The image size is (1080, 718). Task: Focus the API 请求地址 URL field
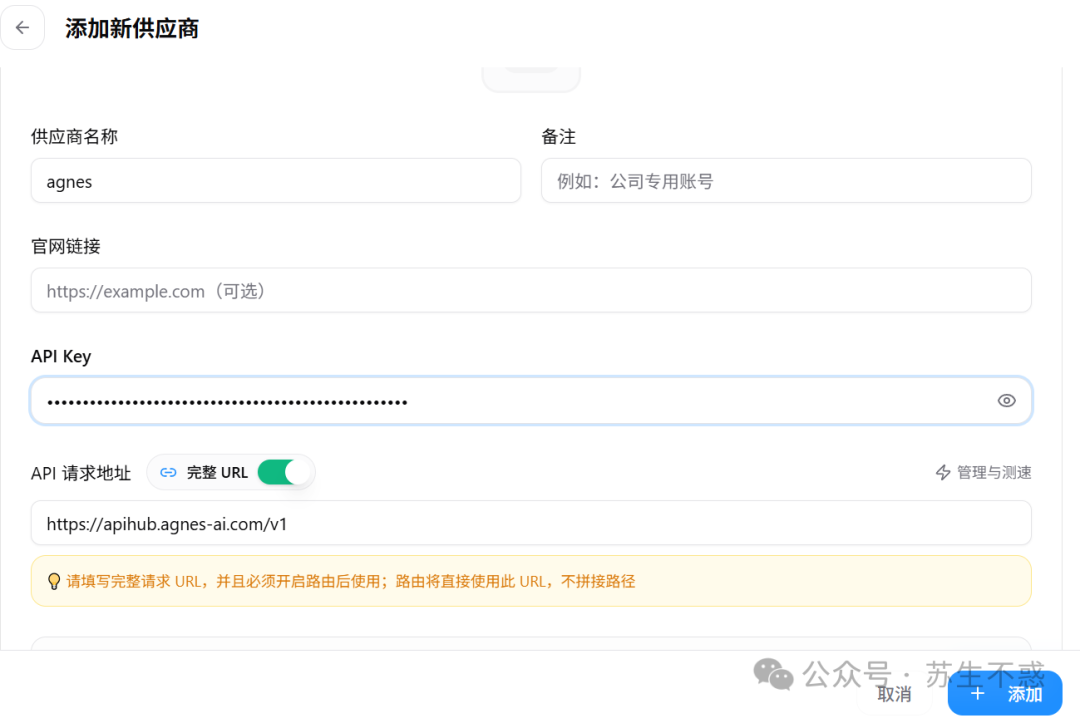[x=531, y=524]
